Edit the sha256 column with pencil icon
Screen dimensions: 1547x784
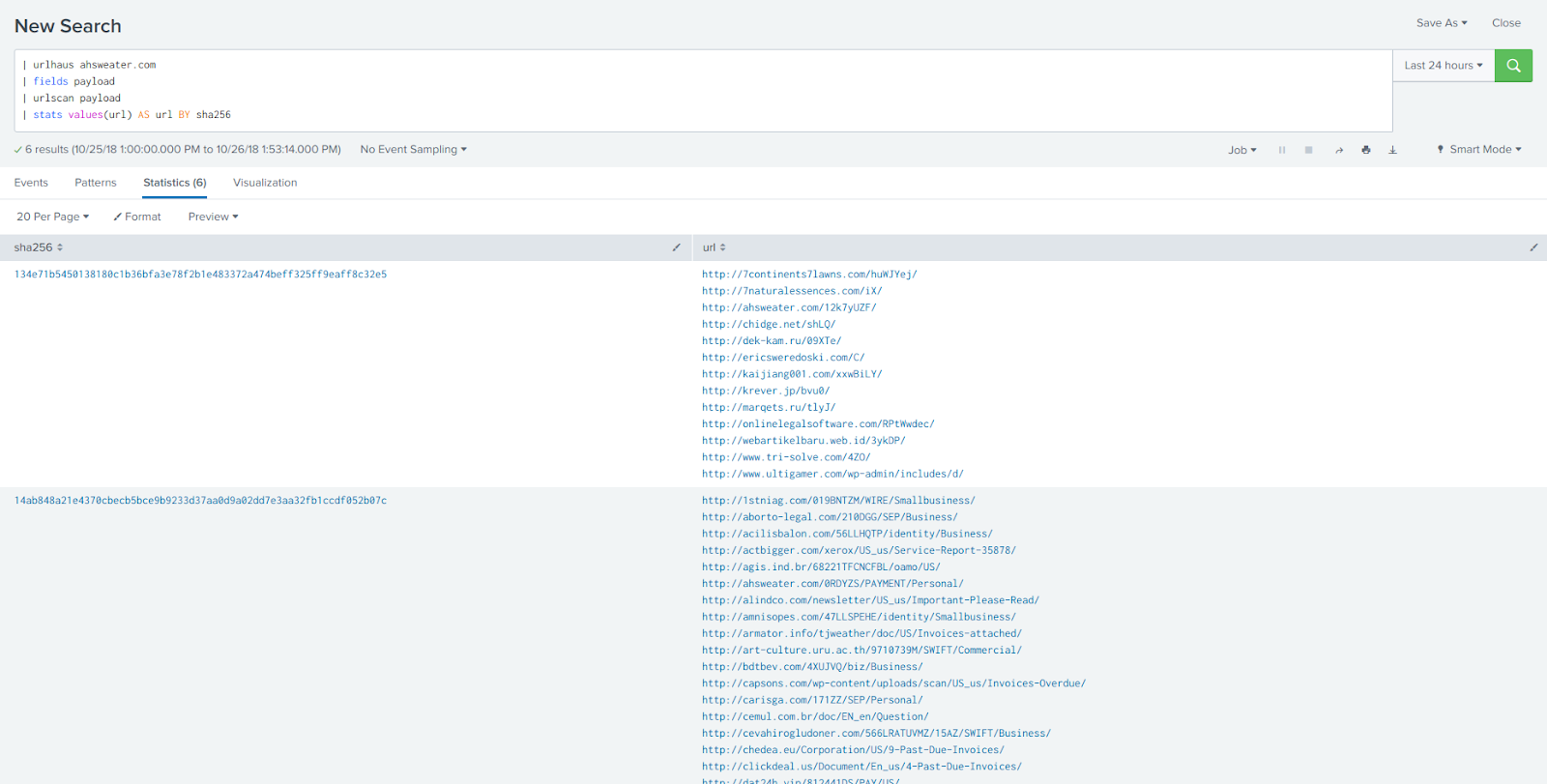(x=676, y=247)
